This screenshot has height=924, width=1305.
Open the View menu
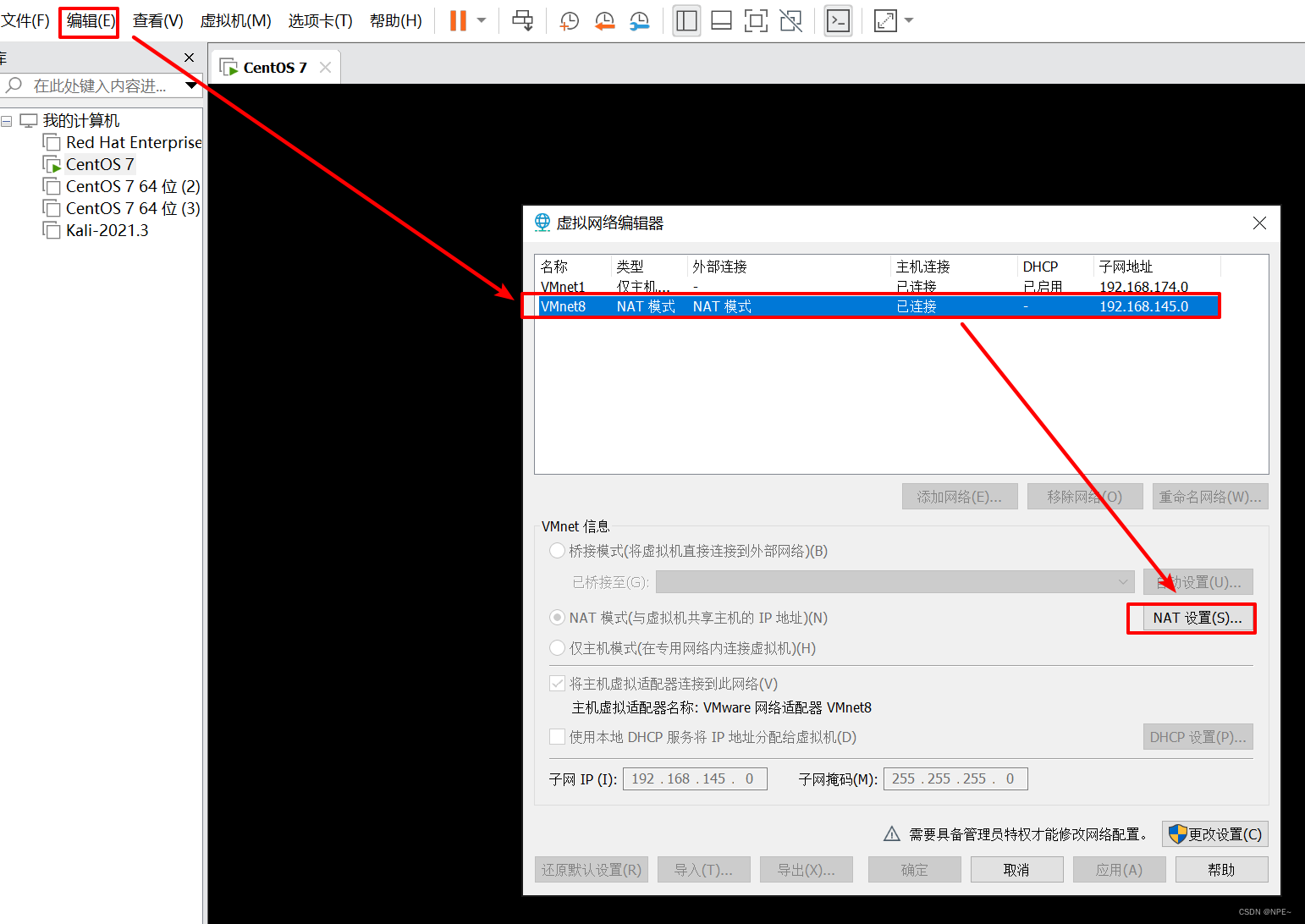coord(158,20)
